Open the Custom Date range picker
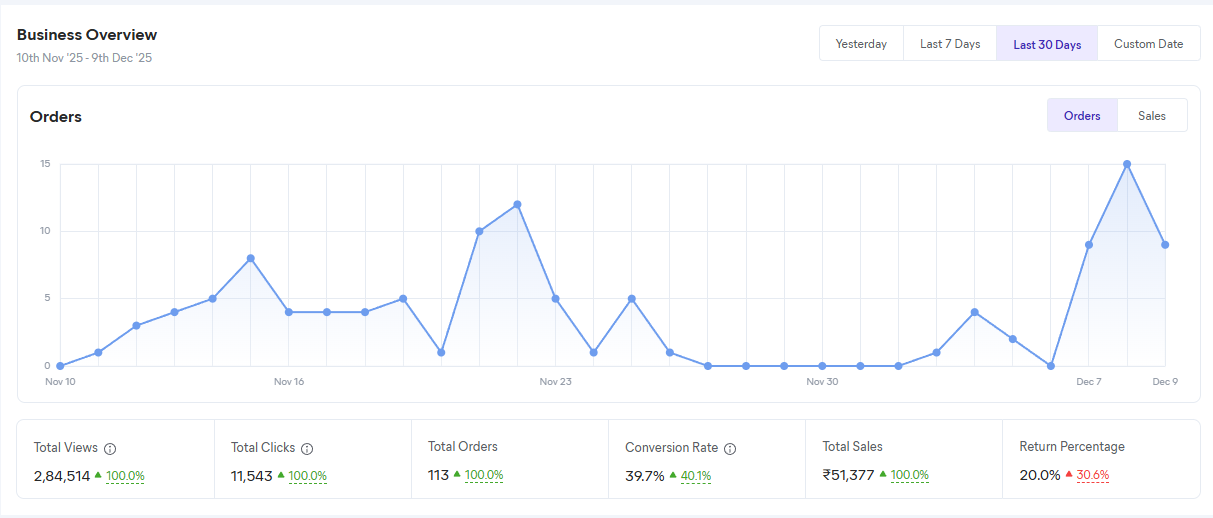 pyautogui.click(x=1148, y=44)
